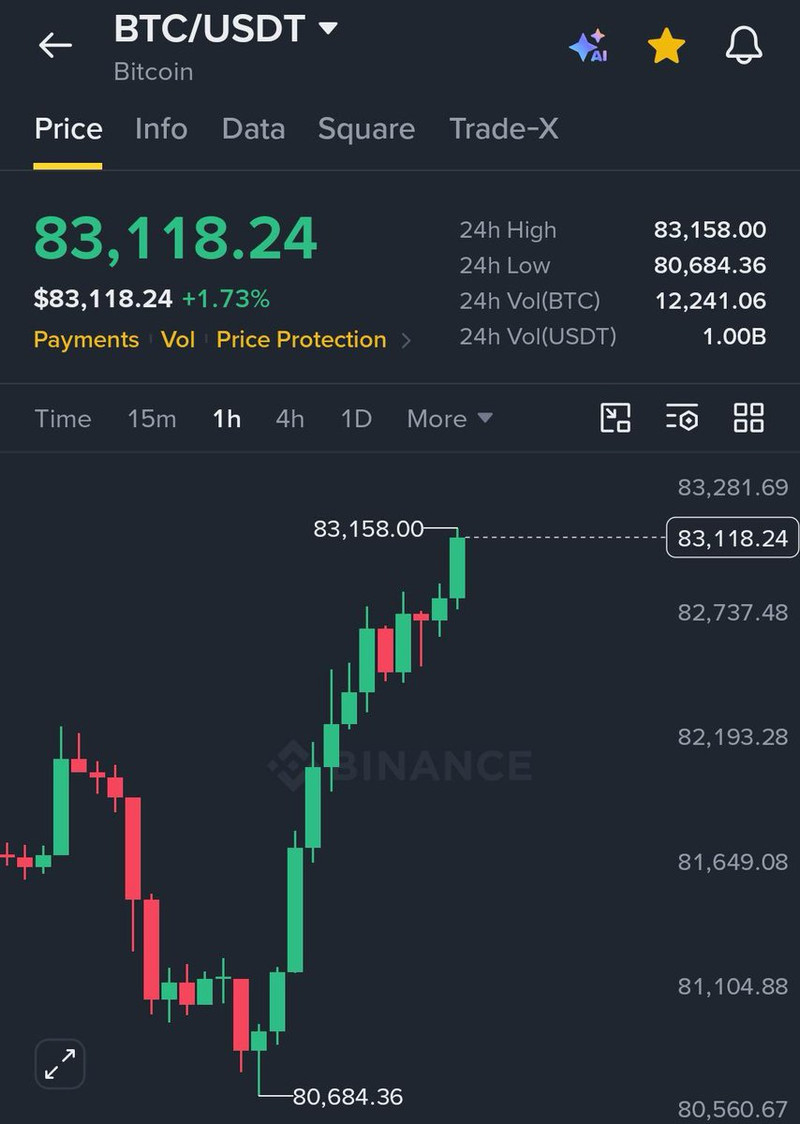Expand Price Protection chevron arrow
The width and height of the screenshot is (800, 1124).
click(406, 340)
